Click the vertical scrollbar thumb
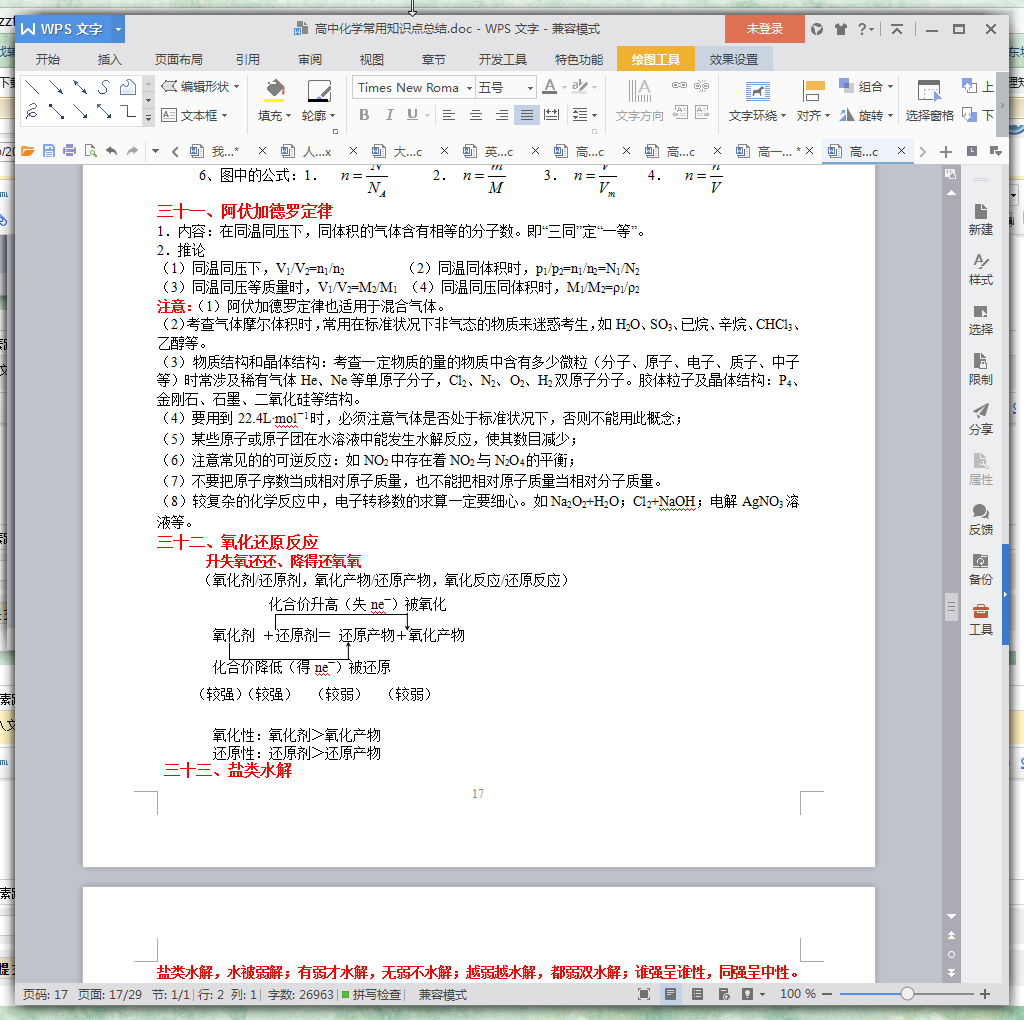Image resolution: width=1024 pixels, height=1020 pixels. 951,607
